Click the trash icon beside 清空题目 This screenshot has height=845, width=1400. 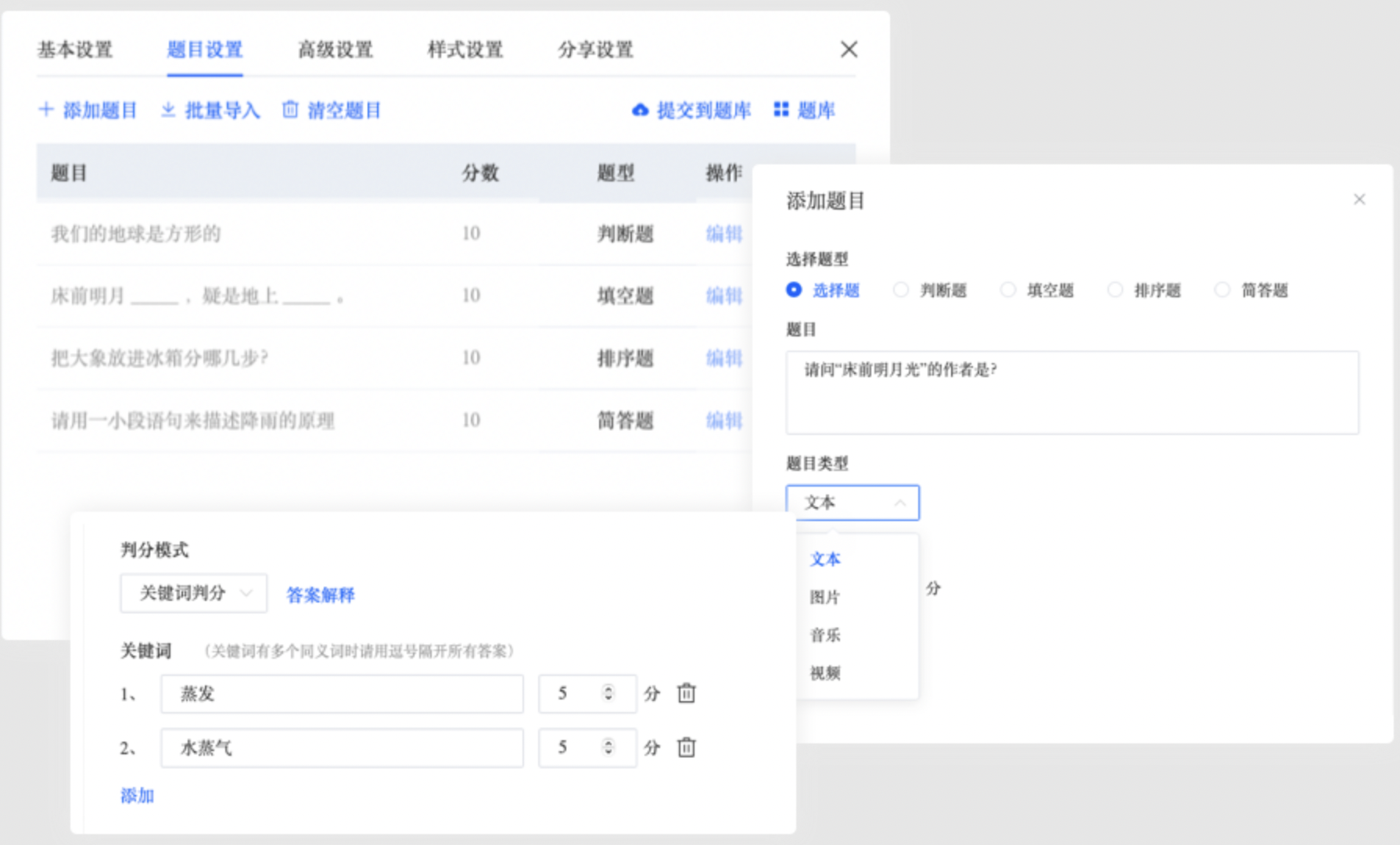[x=290, y=110]
